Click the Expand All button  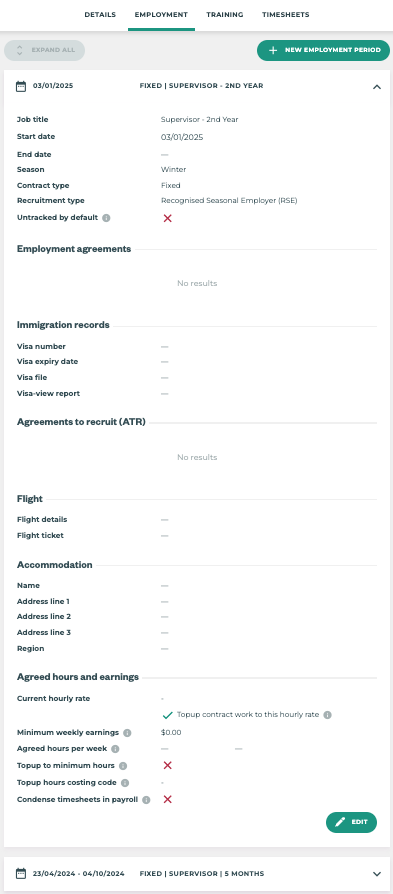pyautogui.click(x=44, y=50)
